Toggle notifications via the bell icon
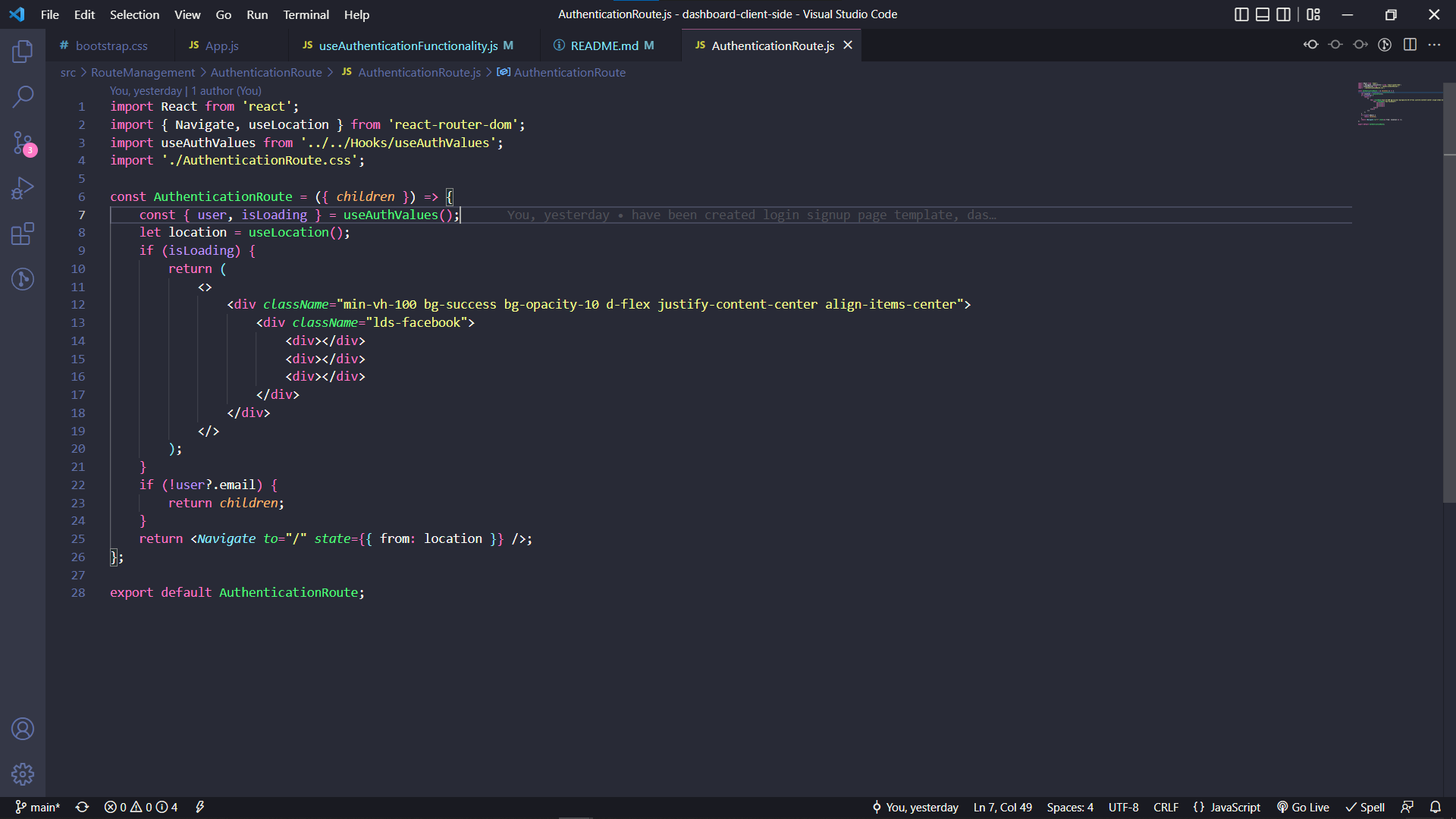This screenshot has width=1456, height=819. click(1436, 807)
